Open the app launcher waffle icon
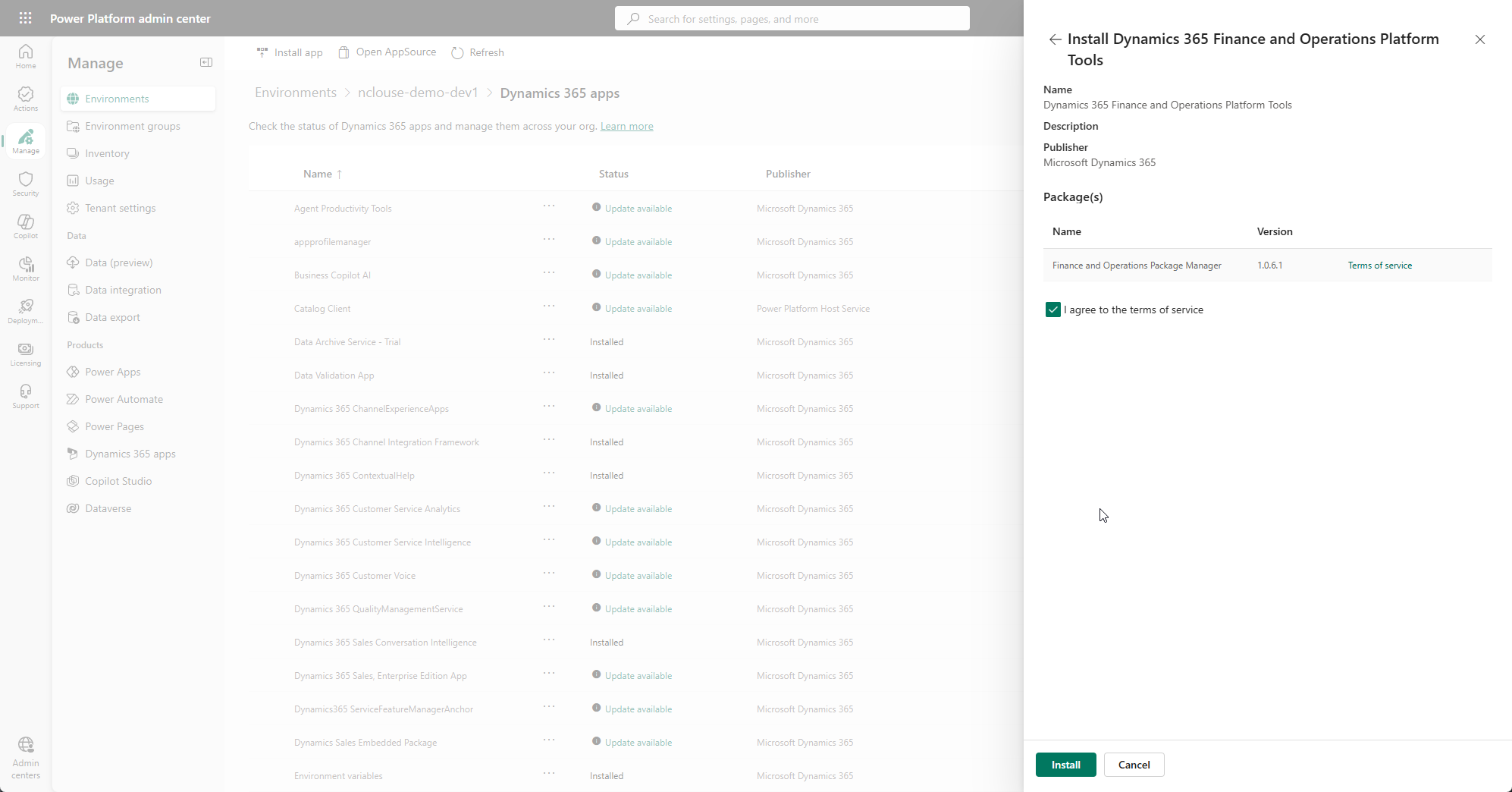Image resolution: width=1512 pixels, height=792 pixels. tap(25, 18)
